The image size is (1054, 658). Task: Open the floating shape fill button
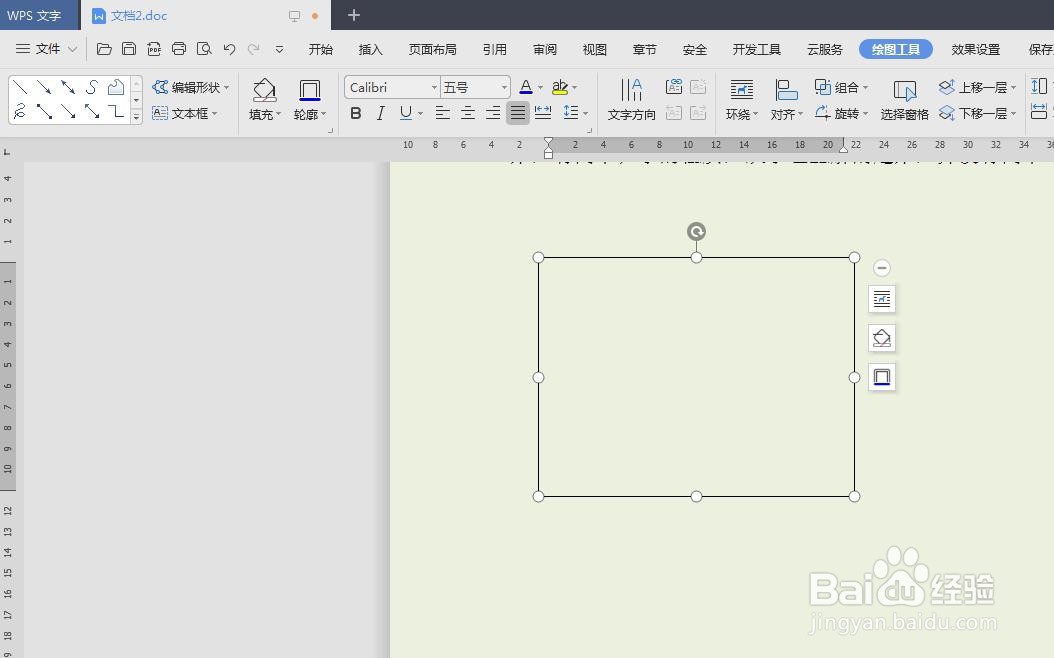(x=882, y=337)
